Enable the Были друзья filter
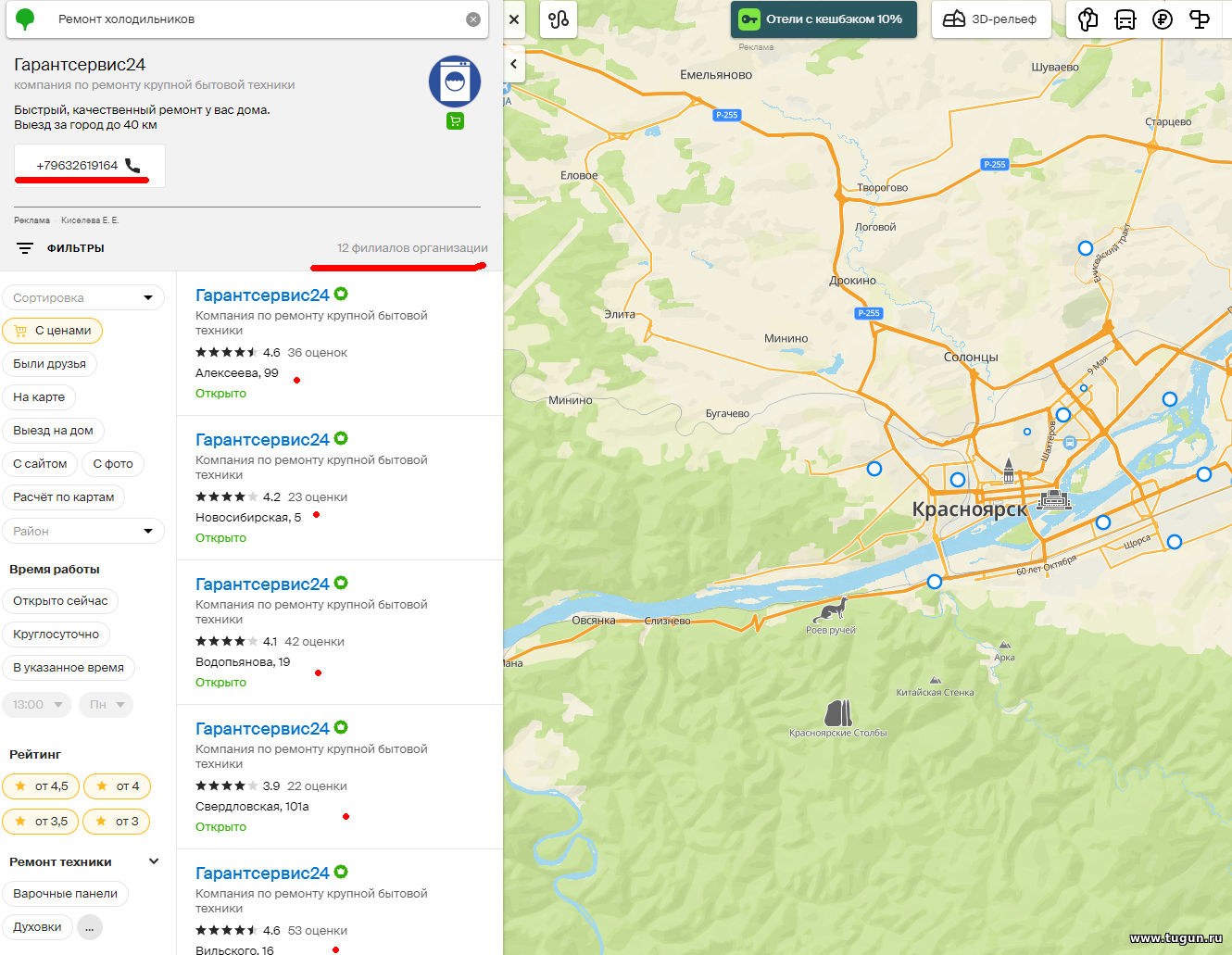Image resolution: width=1232 pixels, height=955 pixels. pyautogui.click(x=50, y=364)
